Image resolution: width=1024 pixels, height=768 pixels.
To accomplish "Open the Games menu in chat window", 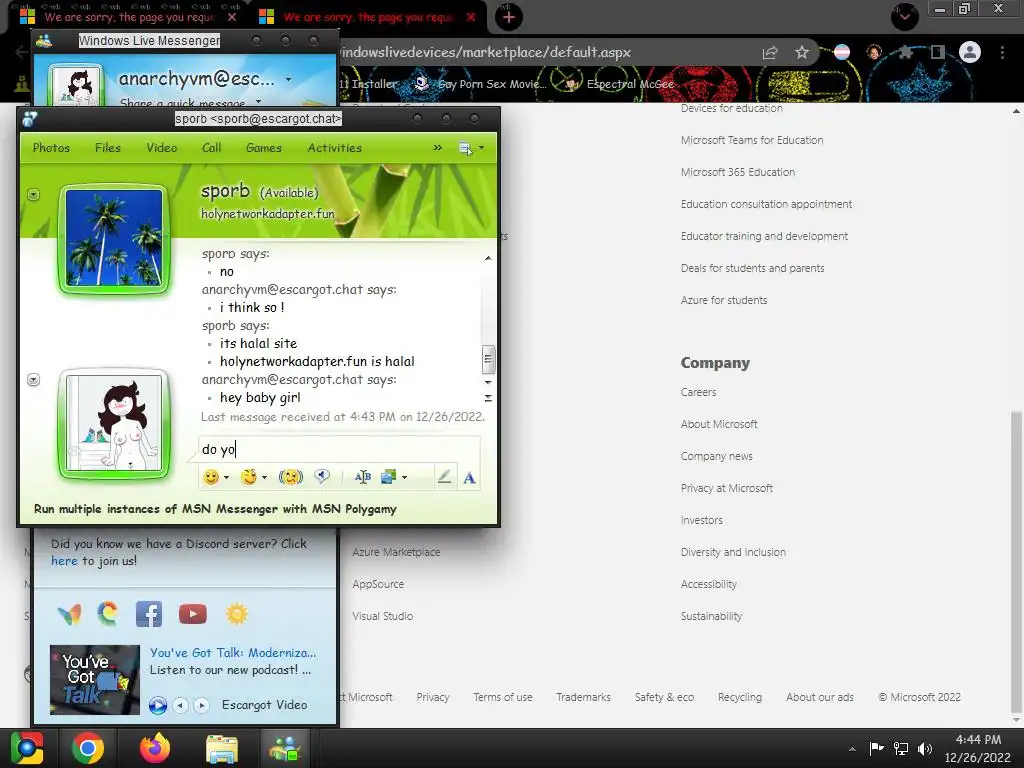I will pos(264,148).
